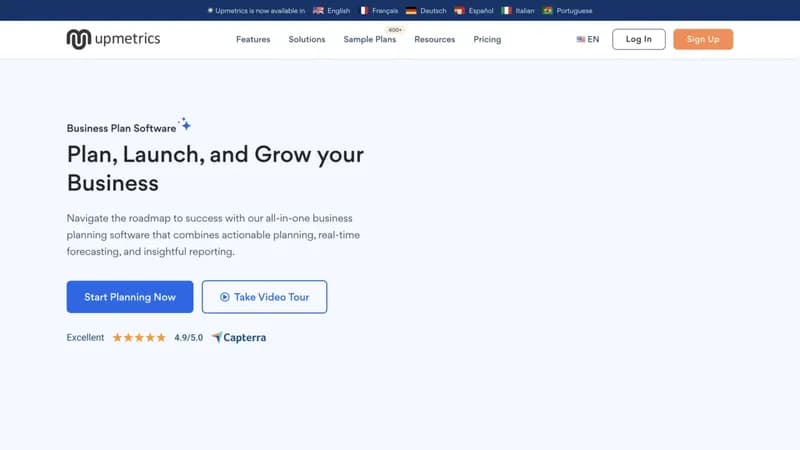Open the Resources menu
The height and width of the screenshot is (450, 800).
pyautogui.click(x=435, y=39)
